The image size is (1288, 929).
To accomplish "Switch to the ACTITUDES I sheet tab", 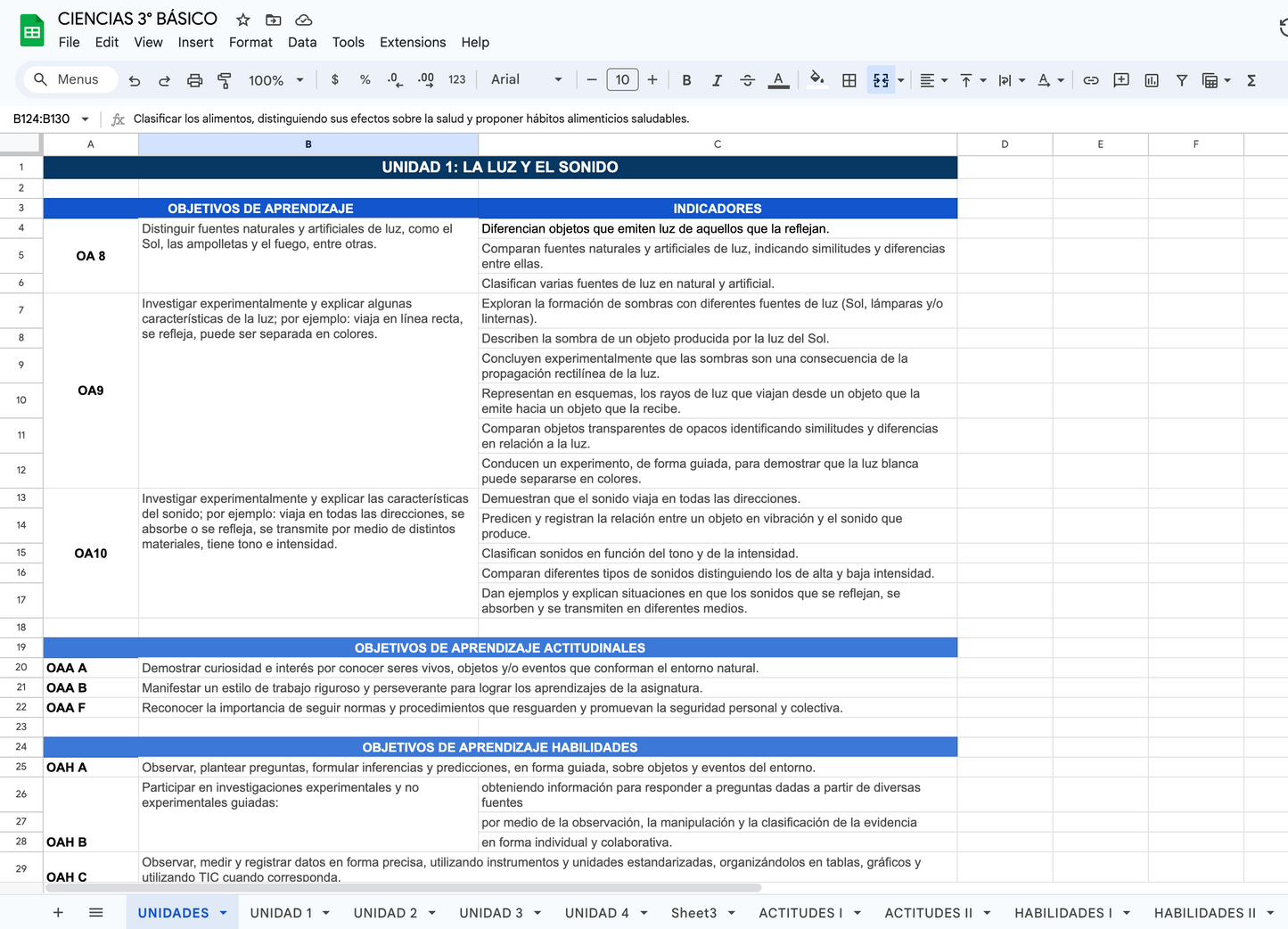I will pos(800,913).
